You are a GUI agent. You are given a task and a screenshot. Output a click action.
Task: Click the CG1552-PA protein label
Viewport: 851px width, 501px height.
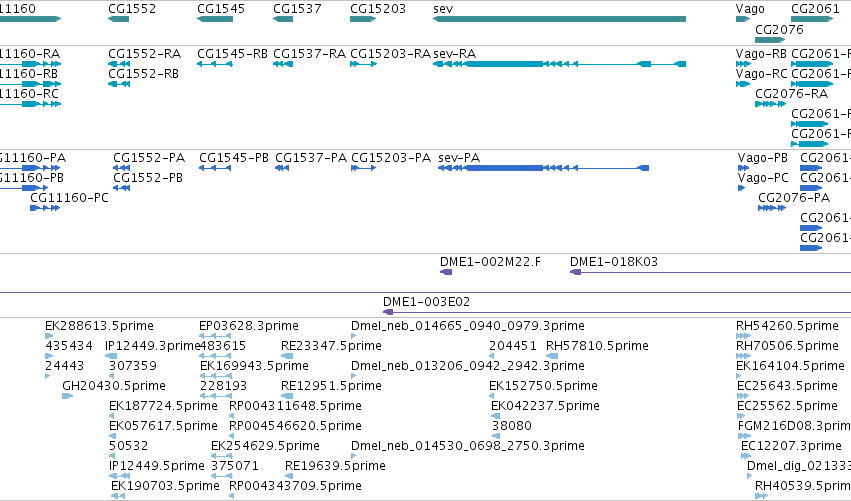pos(149,158)
